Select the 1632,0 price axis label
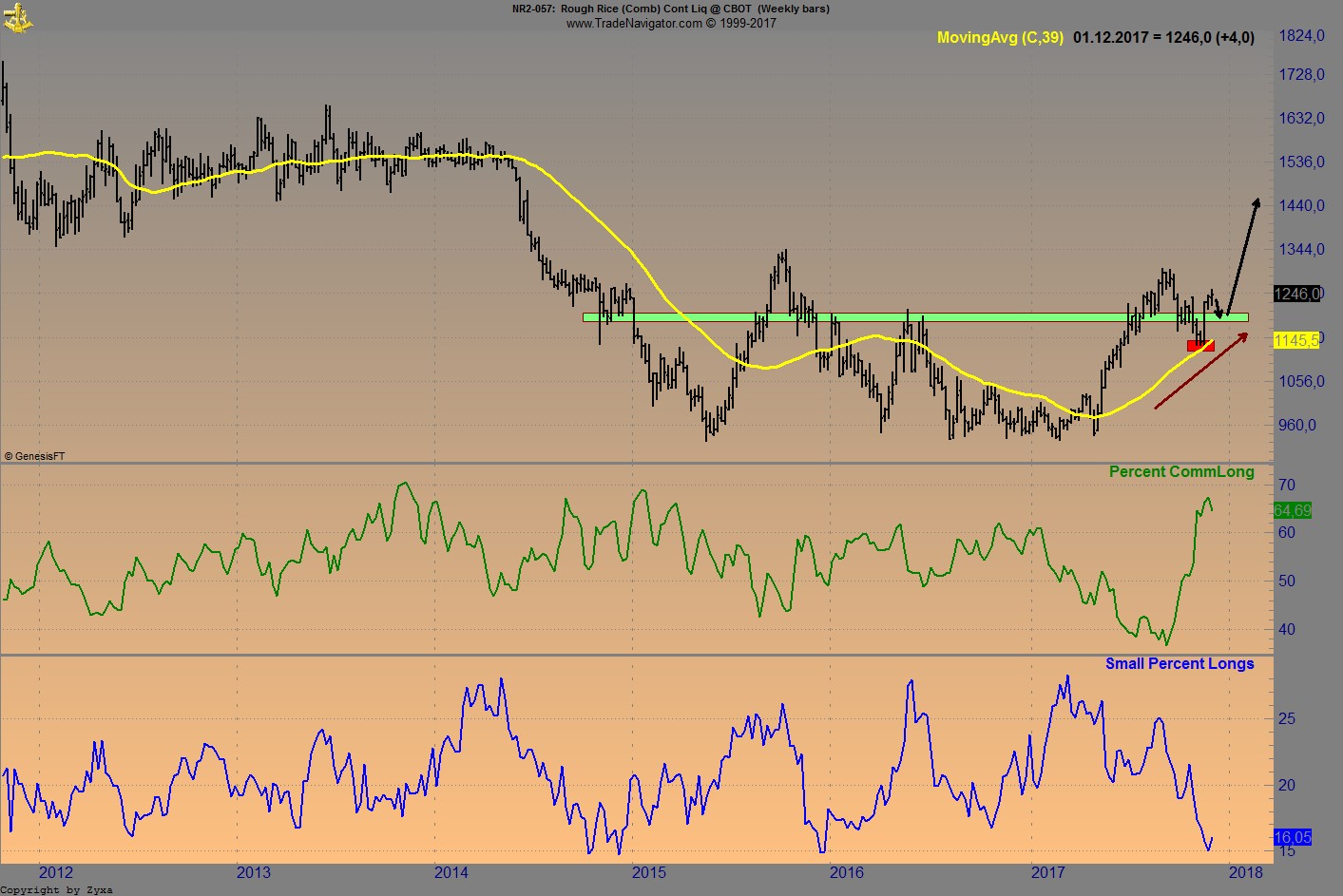Viewport: 1343px width, 896px height. point(1301,119)
